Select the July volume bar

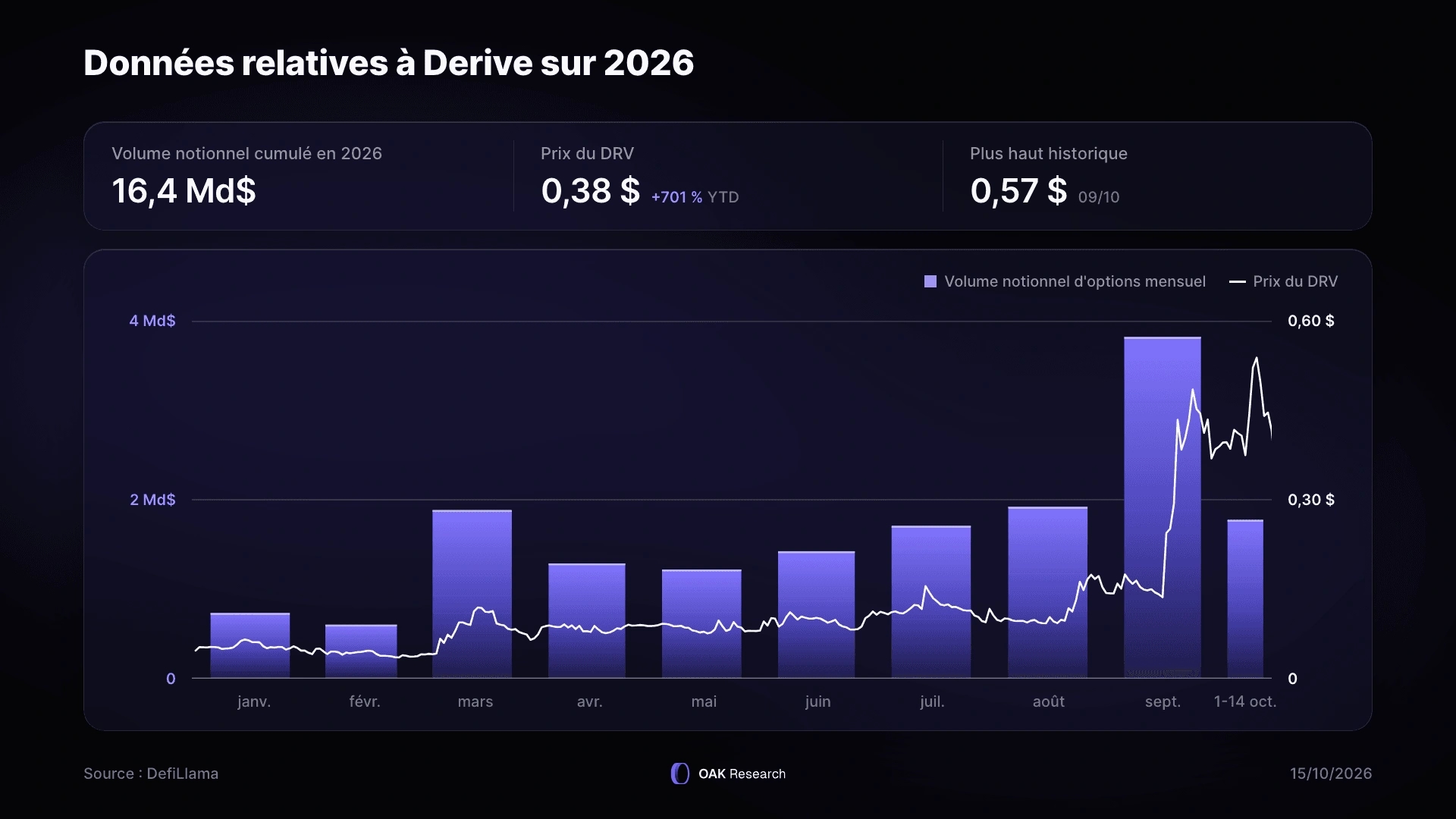point(931,601)
